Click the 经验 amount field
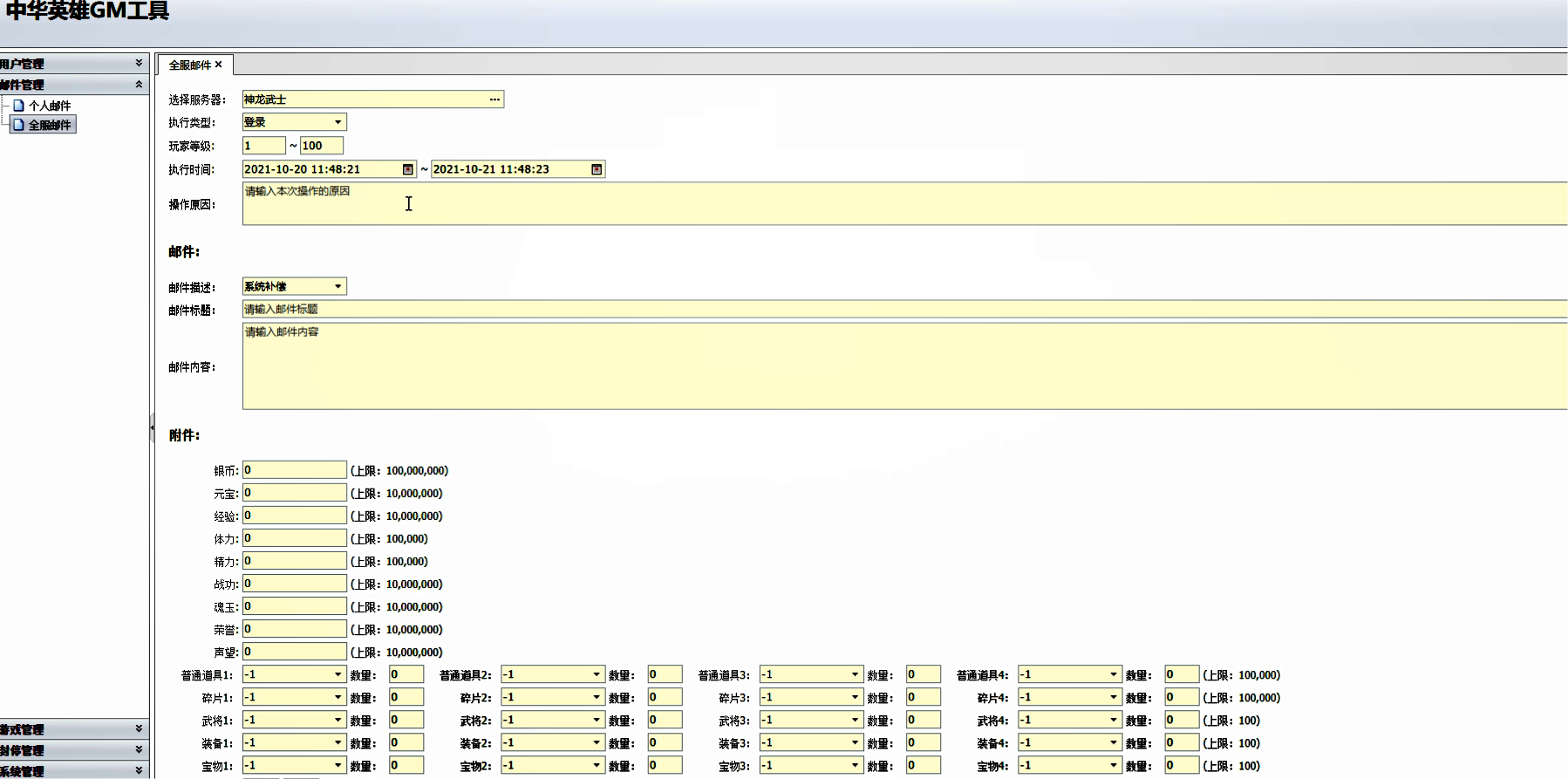This screenshot has width=1568, height=779. click(295, 516)
